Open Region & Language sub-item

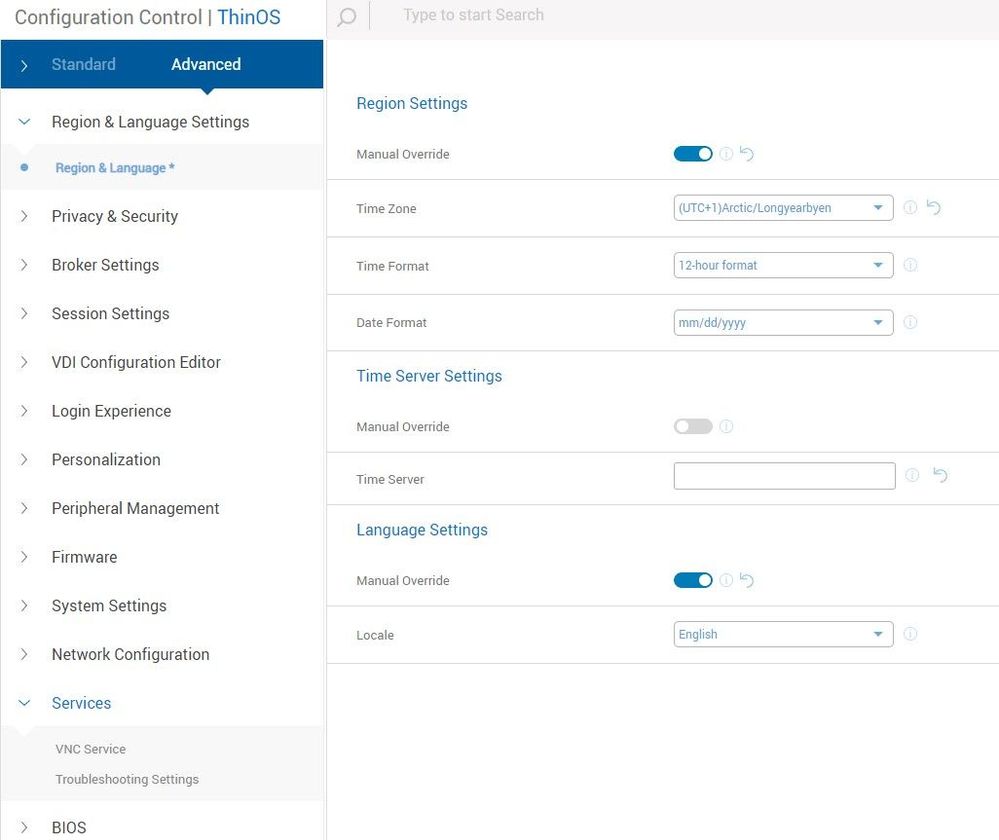tap(115, 168)
